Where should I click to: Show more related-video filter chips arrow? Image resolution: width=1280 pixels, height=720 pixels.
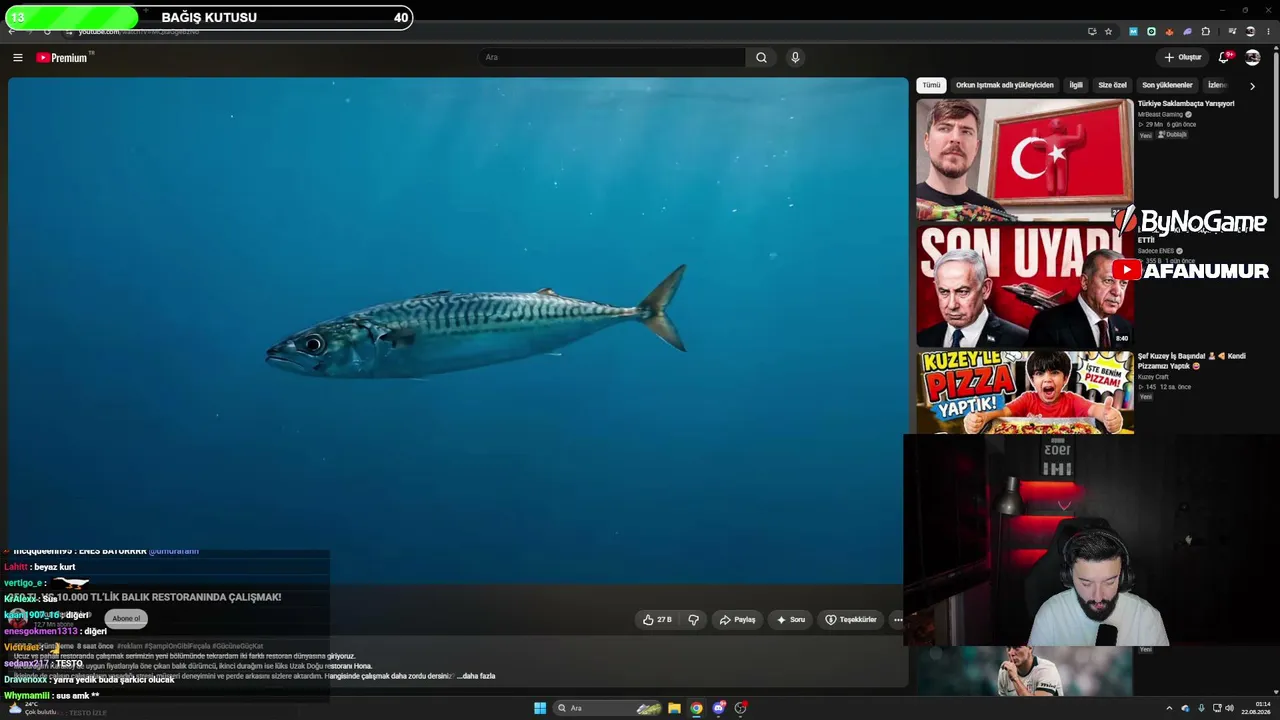[x=1252, y=86]
